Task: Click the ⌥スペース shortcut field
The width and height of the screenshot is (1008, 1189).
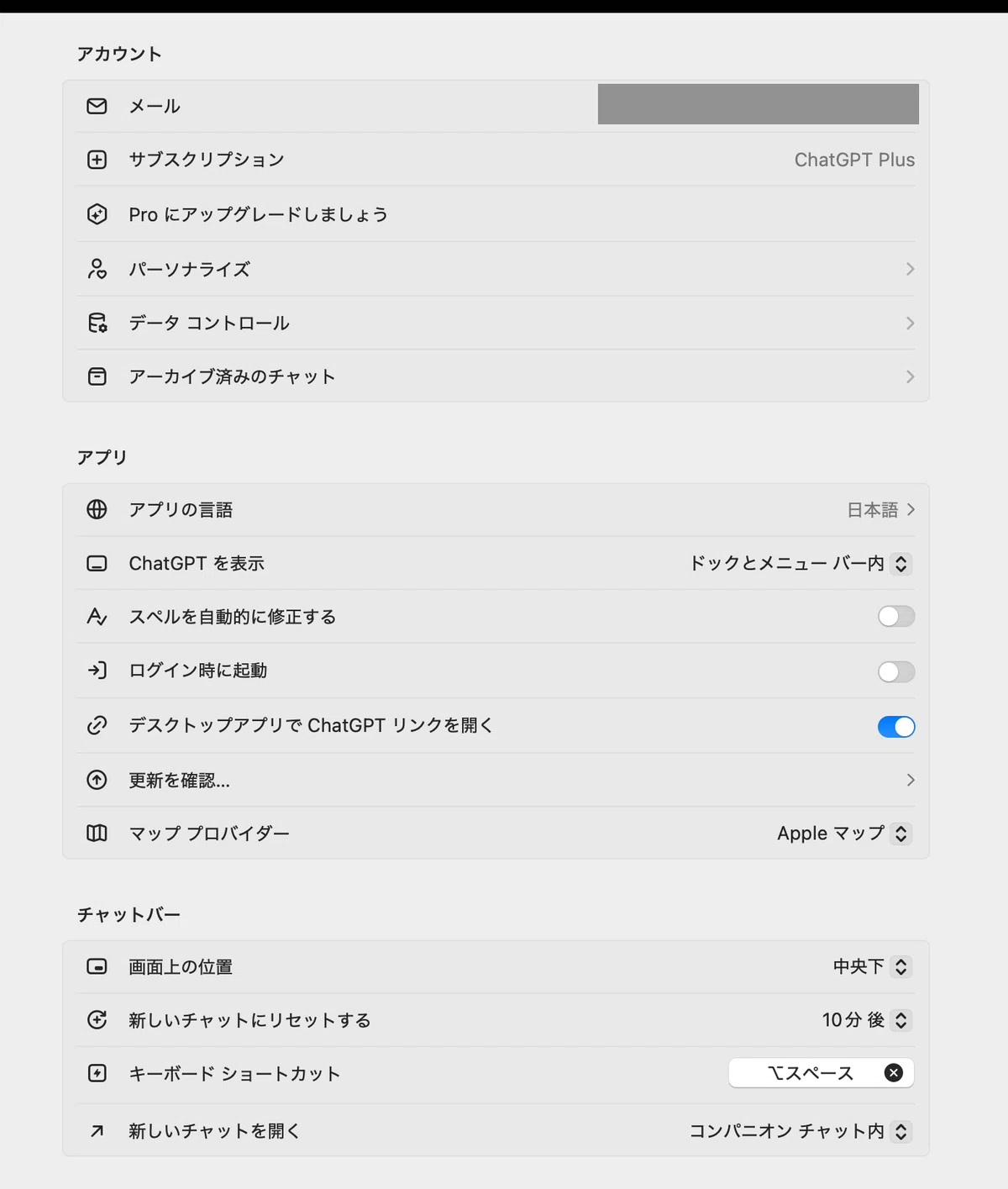Action: pos(821,1073)
